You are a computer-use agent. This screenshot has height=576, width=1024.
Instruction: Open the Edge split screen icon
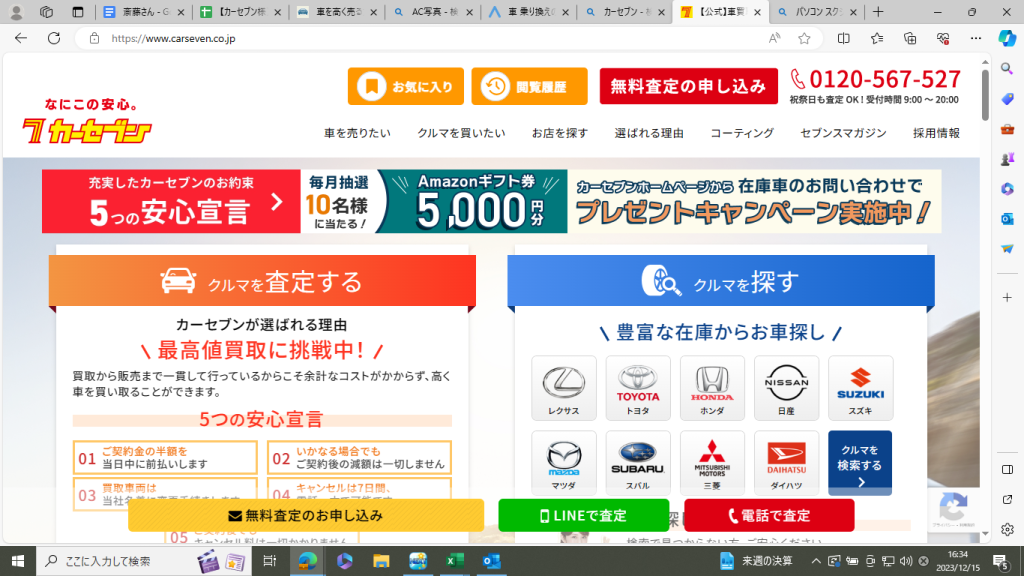843,38
